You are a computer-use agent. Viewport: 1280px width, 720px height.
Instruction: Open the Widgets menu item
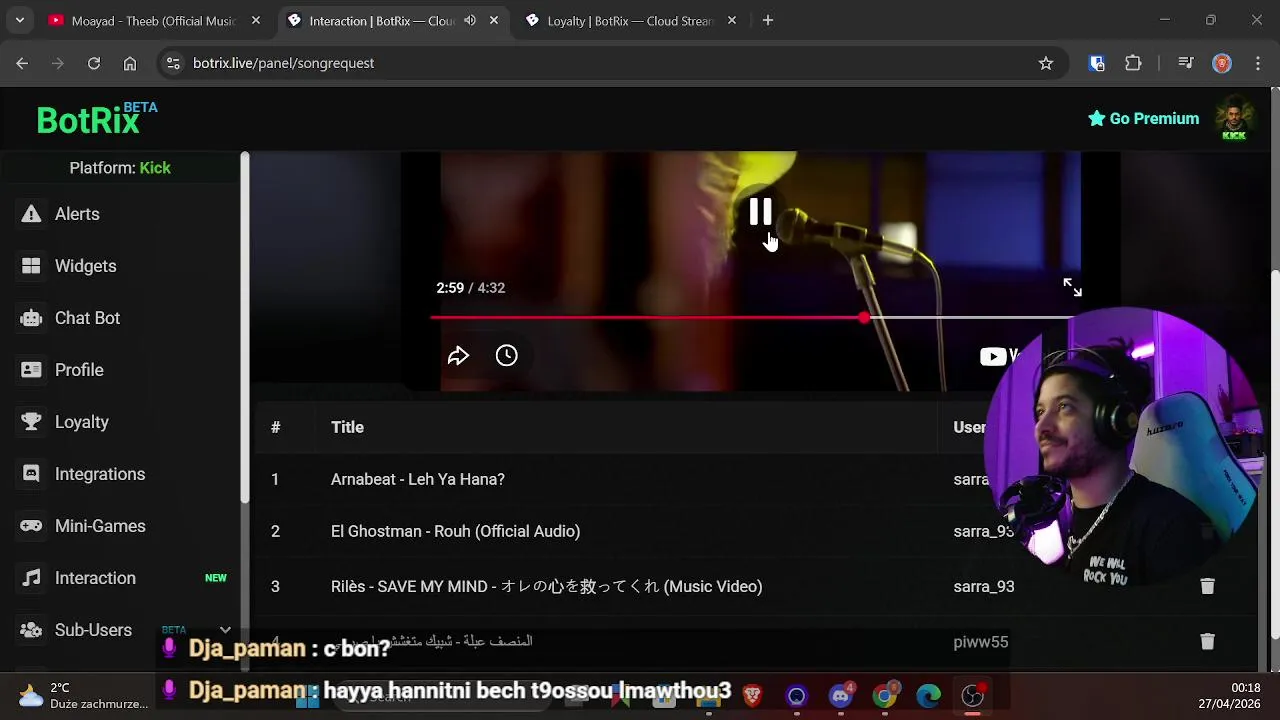click(86, 266)
